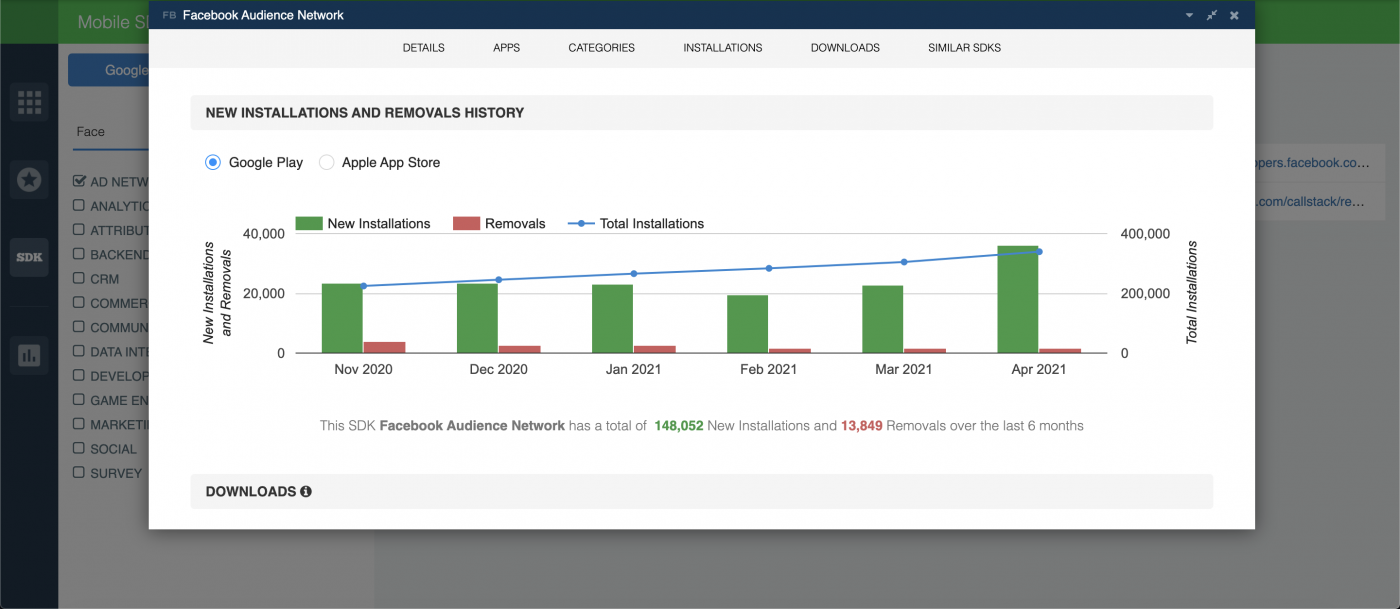Viewport: 1400px width, 609px height.
Task: Go to the CATEGORIES tab
Action: tap(602, 48)
